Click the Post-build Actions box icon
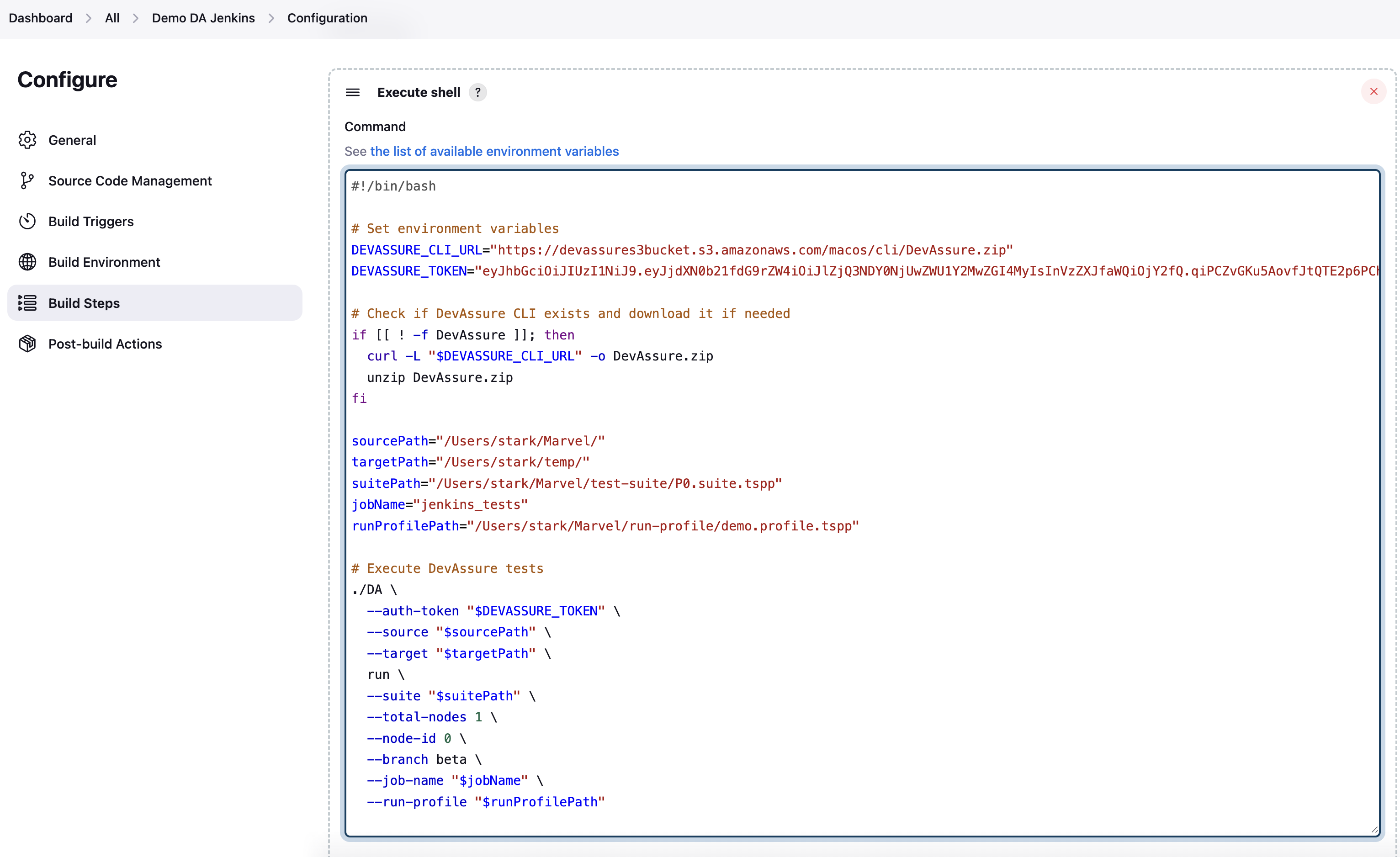1400x858 pixels. [27, 344]
